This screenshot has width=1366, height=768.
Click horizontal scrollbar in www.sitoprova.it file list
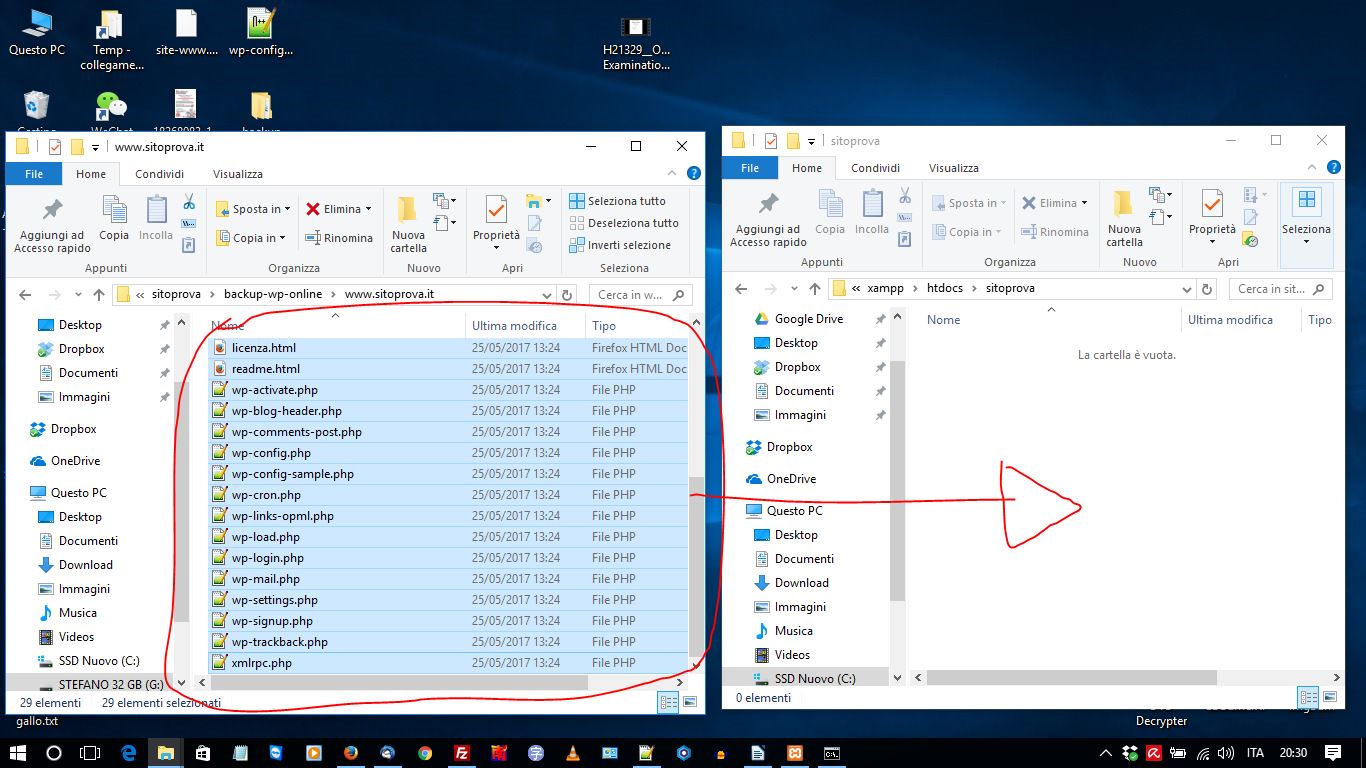pyautogui.click(x=400, y=682)
